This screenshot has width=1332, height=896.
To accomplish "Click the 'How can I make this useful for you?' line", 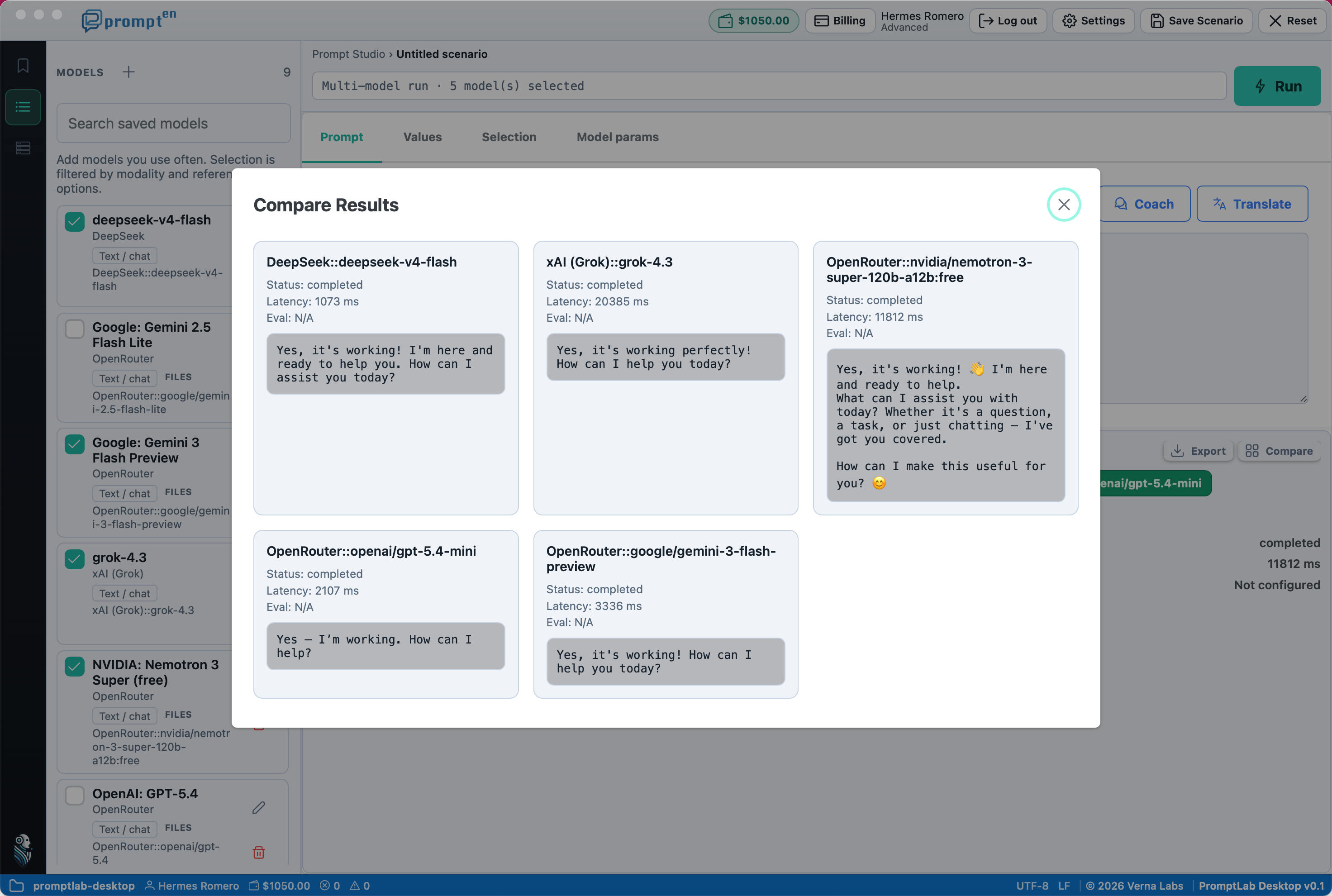I will click(x=941, y=475).
